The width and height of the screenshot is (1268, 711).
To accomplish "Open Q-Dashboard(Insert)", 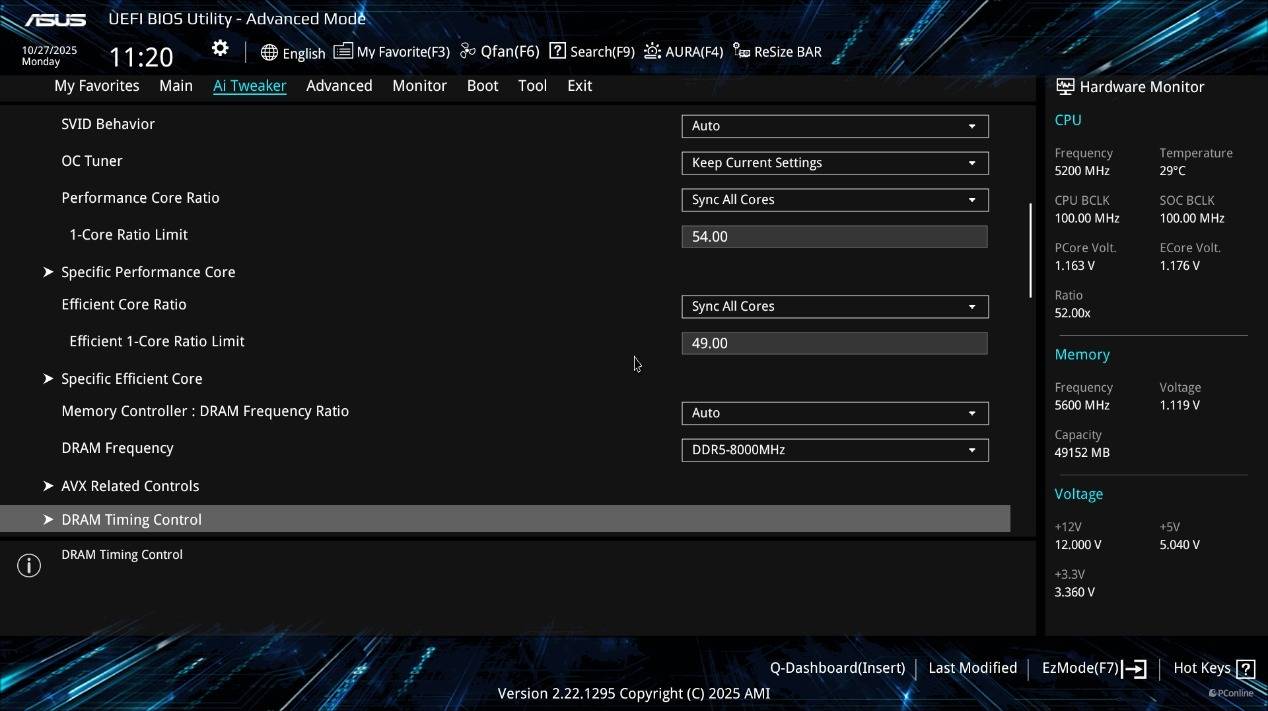I will pyautogui.click(x=837, y=668).
